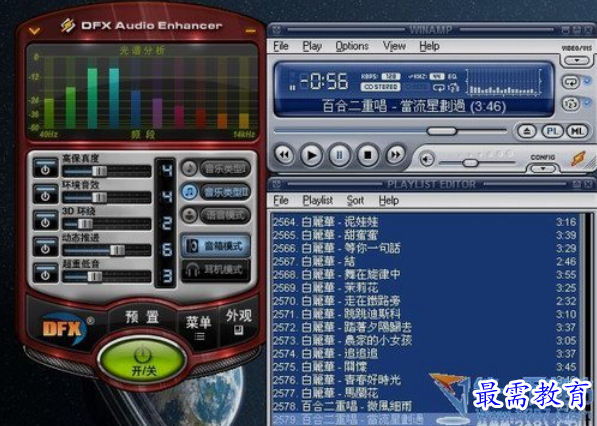Click Winamp Stop button
The image size is (597, 426).
tap(367, 155)
